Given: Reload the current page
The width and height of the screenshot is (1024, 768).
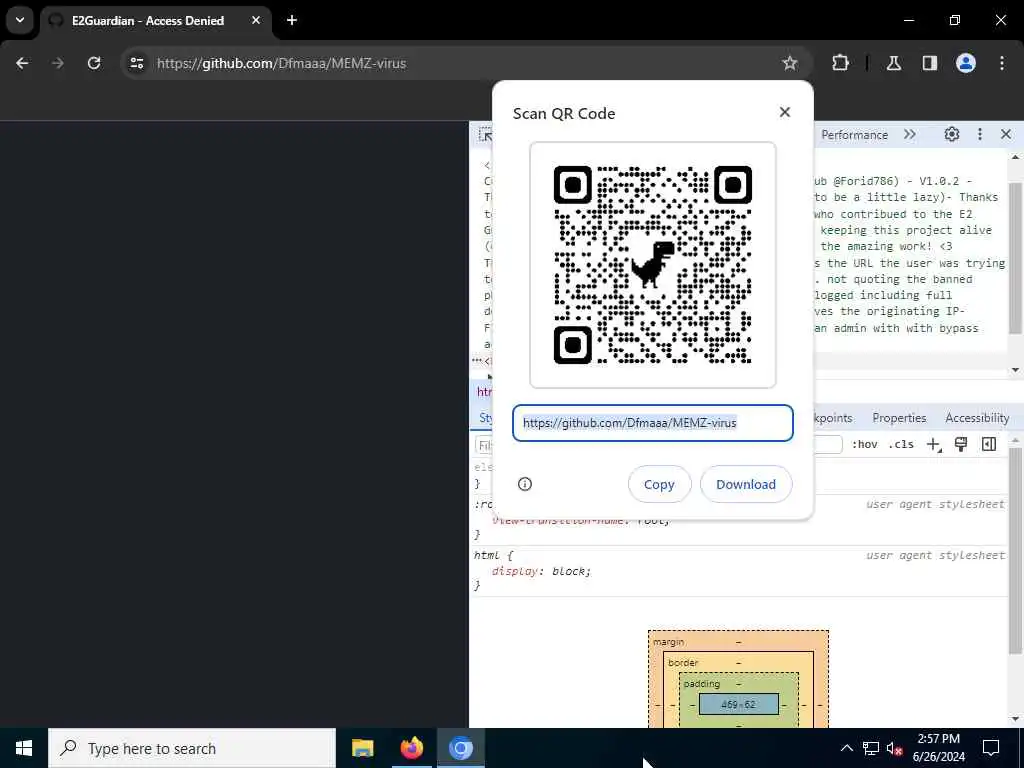Looking at the screenshot, I should click(x=94, y=63).
